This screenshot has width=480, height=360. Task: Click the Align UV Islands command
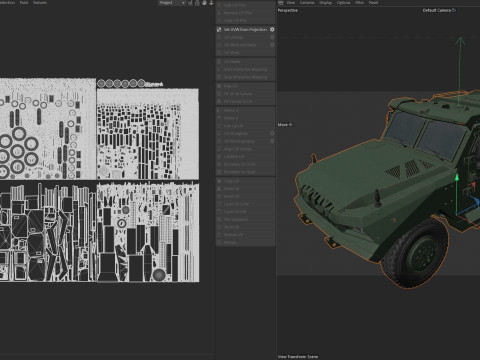pyautogui.click(x=246, y=149)
